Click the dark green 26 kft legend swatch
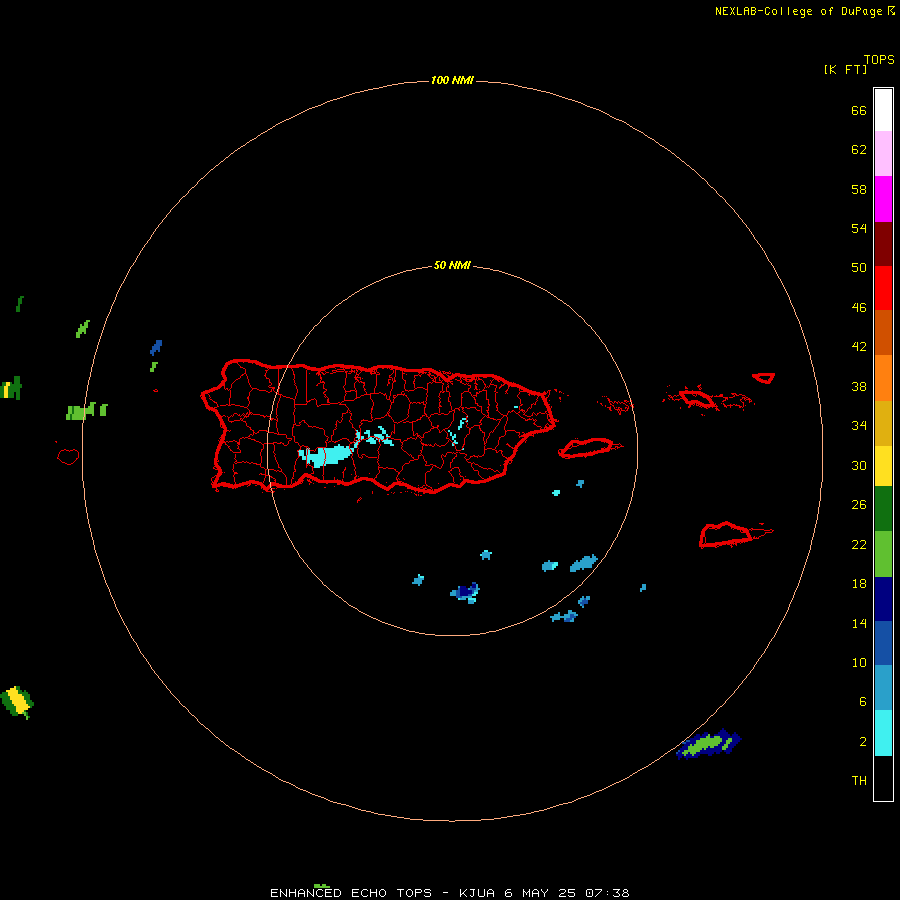Image resolution: width=900 pixels, height=900 pixels. [883, 509]
